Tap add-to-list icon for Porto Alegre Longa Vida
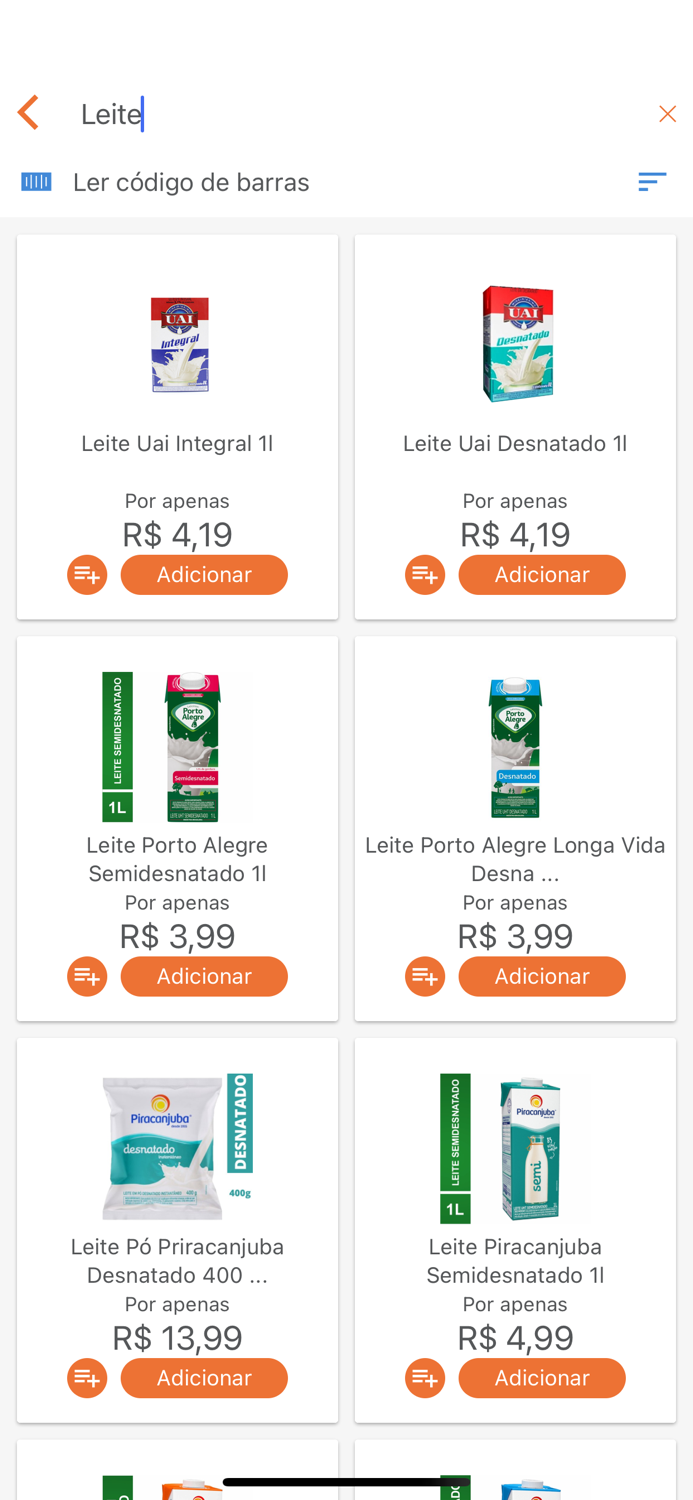 point(424,976)
